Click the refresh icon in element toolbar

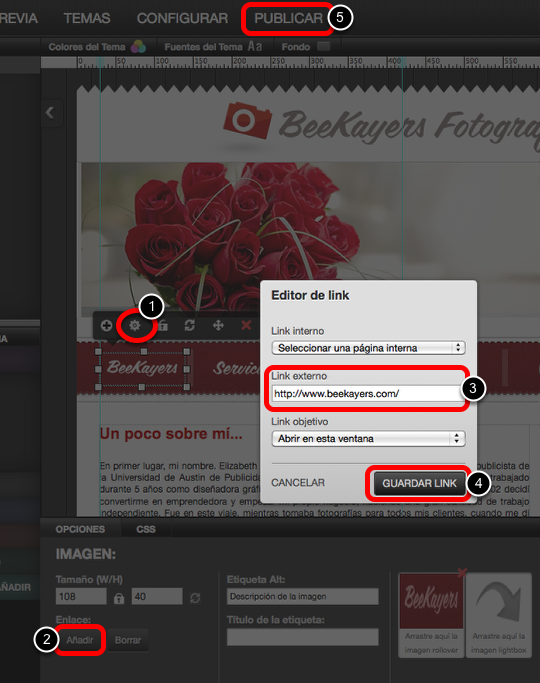coord(189,325)
